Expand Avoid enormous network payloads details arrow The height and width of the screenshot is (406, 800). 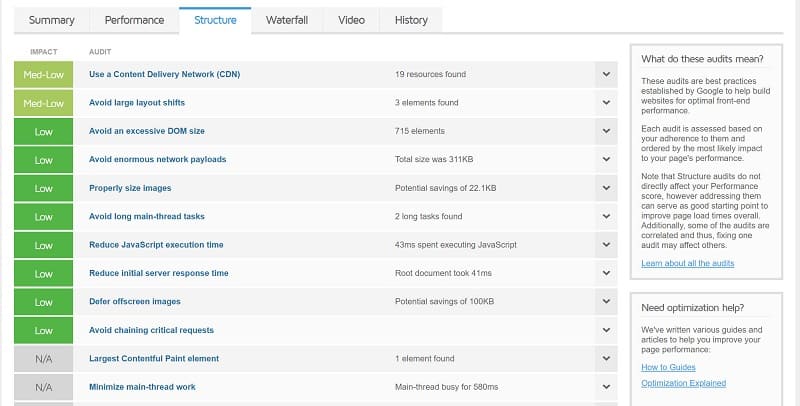(605, 160)
